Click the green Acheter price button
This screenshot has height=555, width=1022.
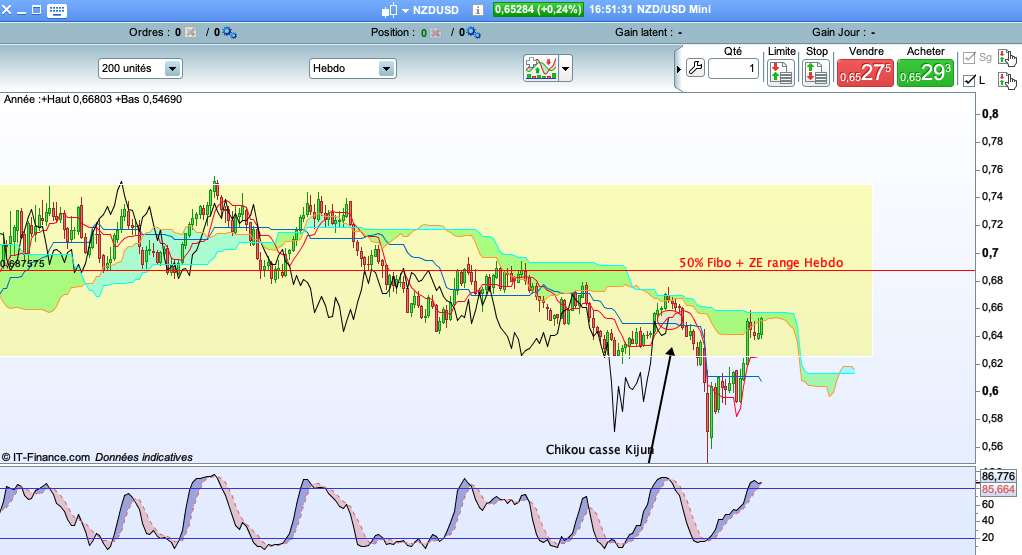925,73
